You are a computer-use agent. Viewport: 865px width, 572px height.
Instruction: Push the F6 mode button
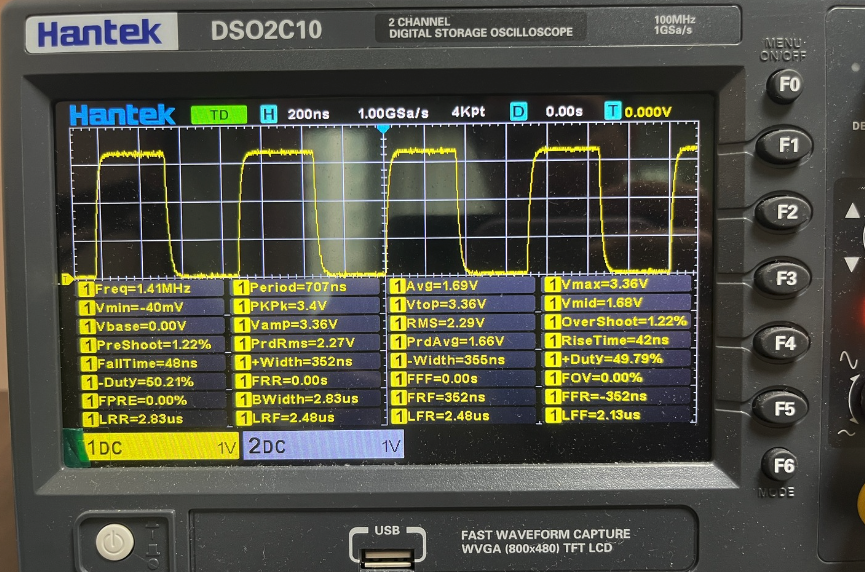[780, 465]
